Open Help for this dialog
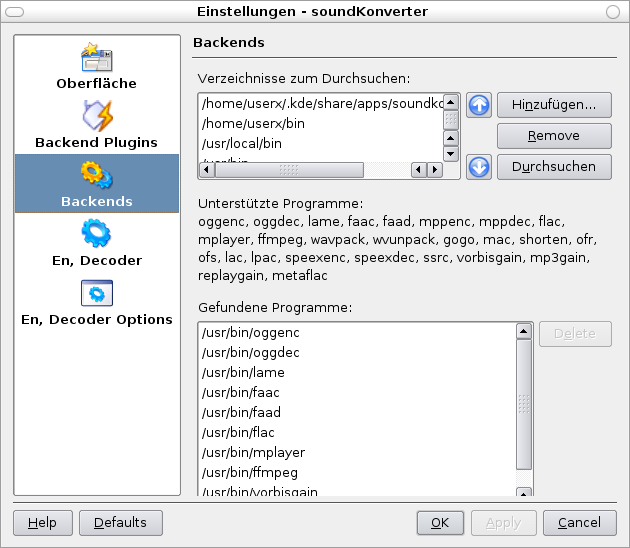This screenshot has height=548, width=630. tap(43, 523)
